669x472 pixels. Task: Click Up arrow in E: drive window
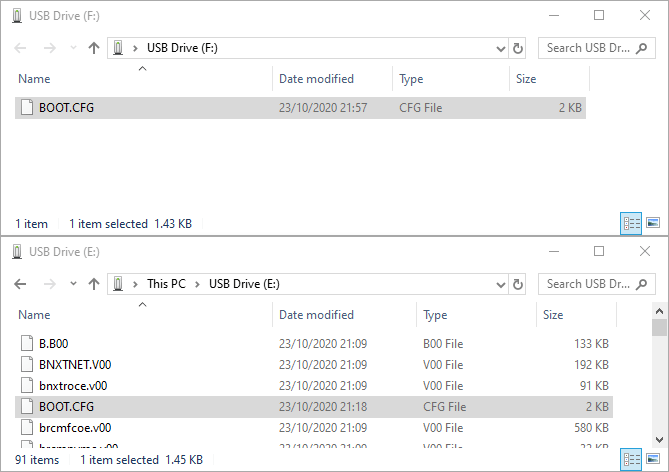click(x=94, y=284)
